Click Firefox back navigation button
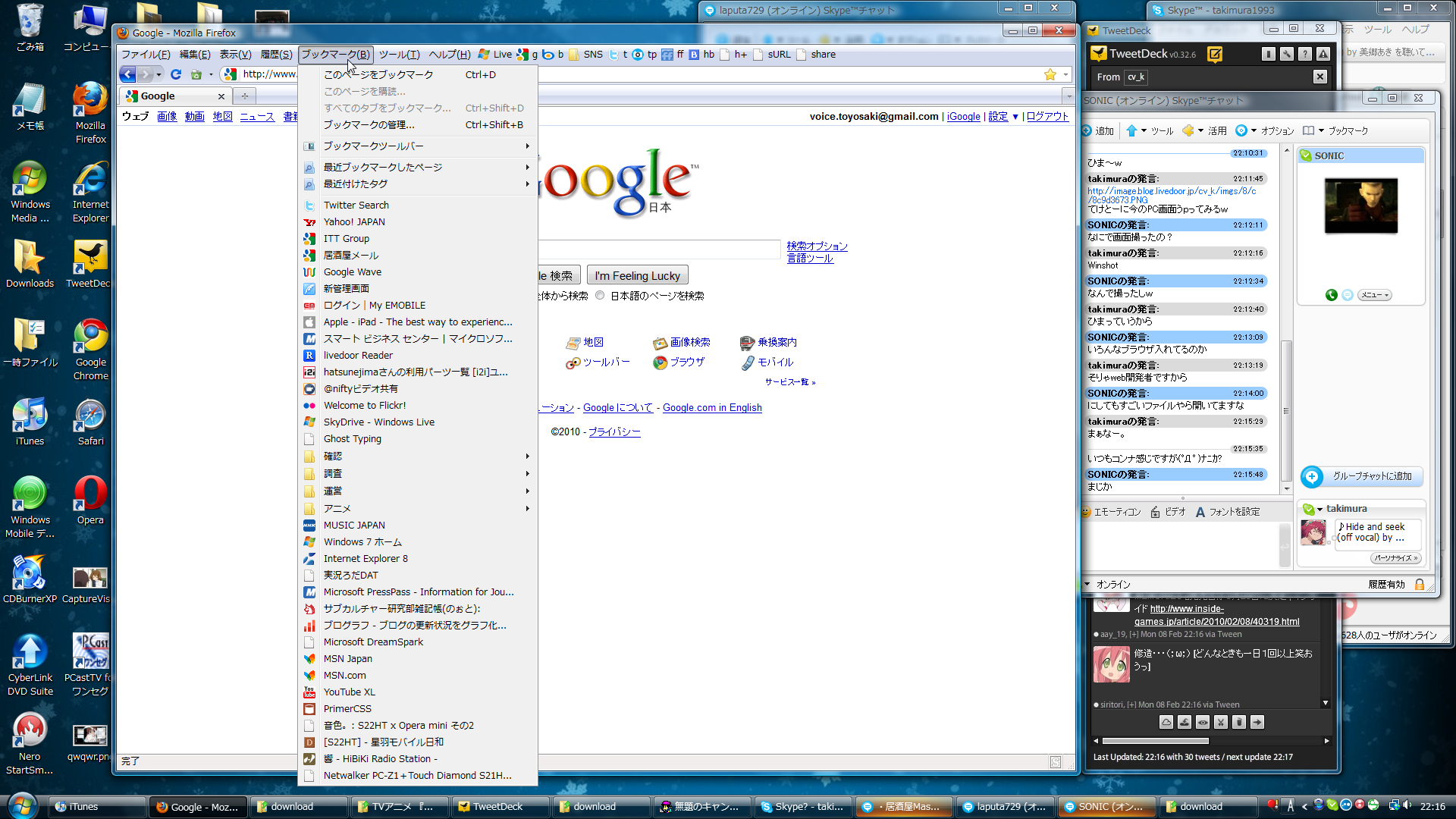This screenshot has width=1456, height=819. click(127, 74)
